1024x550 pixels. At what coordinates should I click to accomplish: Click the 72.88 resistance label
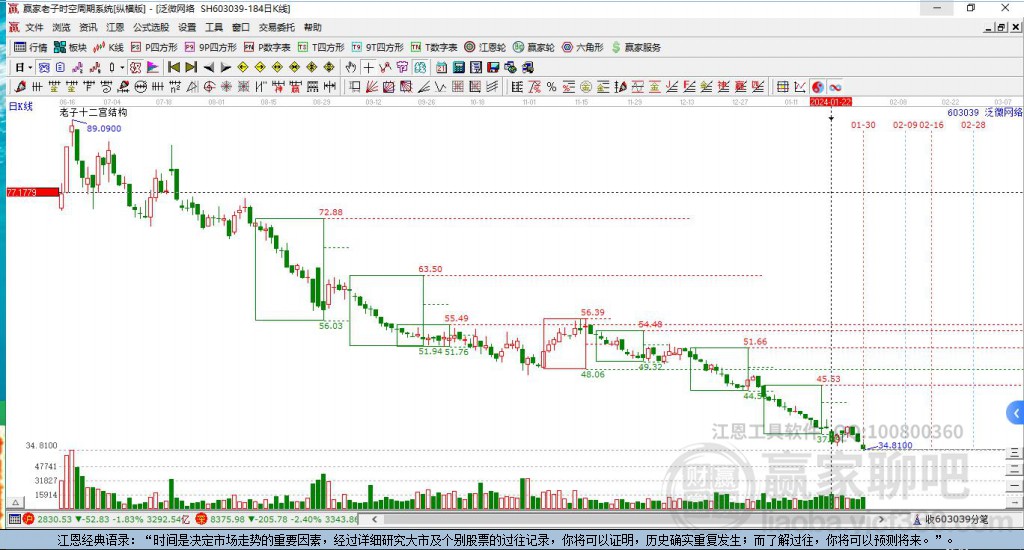[330, 212]
